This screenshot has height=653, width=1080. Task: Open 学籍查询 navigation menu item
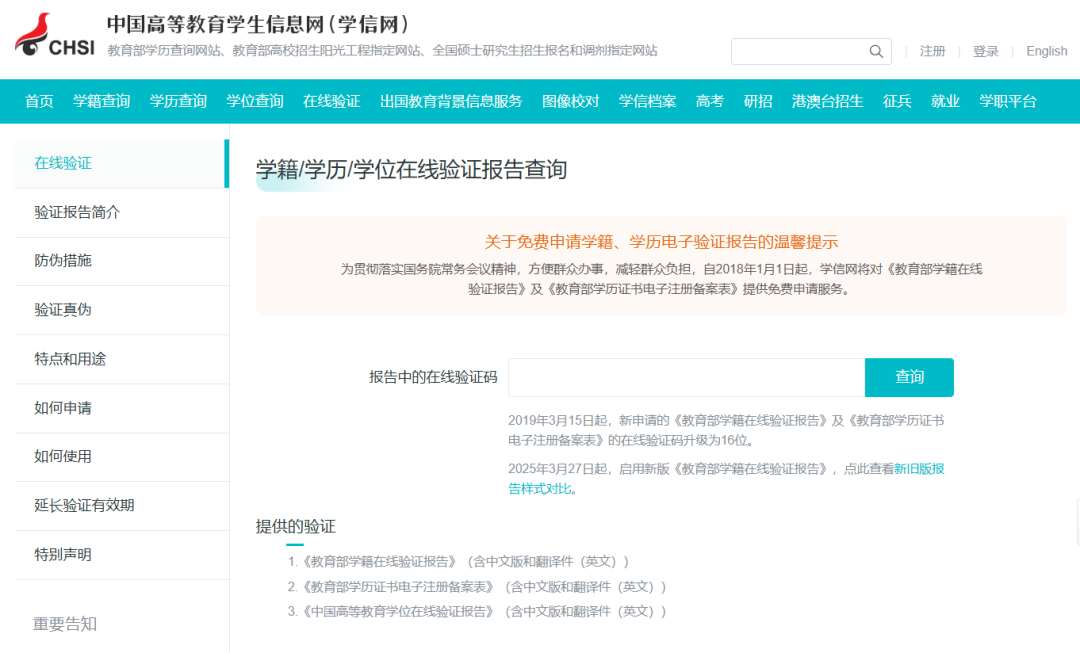click(101, 101)
